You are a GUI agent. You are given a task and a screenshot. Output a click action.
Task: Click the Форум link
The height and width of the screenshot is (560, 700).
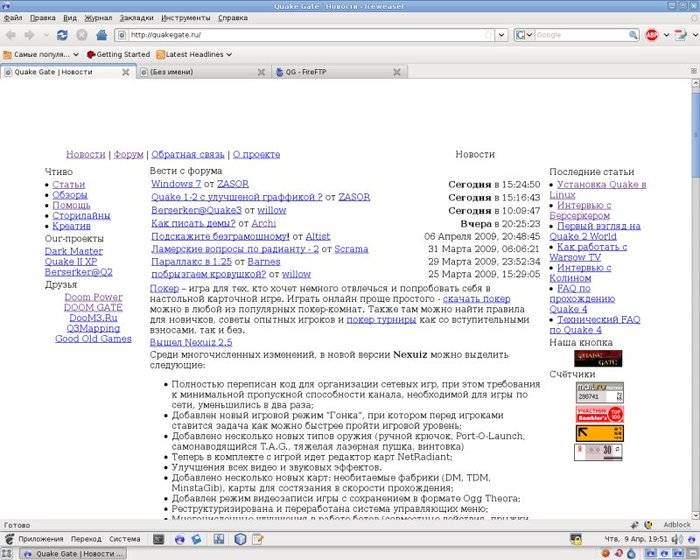(x=129, y=155)
